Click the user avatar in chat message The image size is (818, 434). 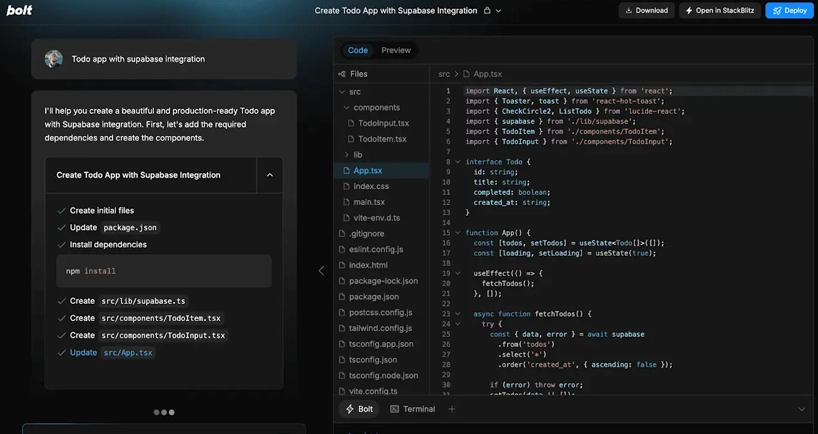pyautogui.click(x=54, y=59)
